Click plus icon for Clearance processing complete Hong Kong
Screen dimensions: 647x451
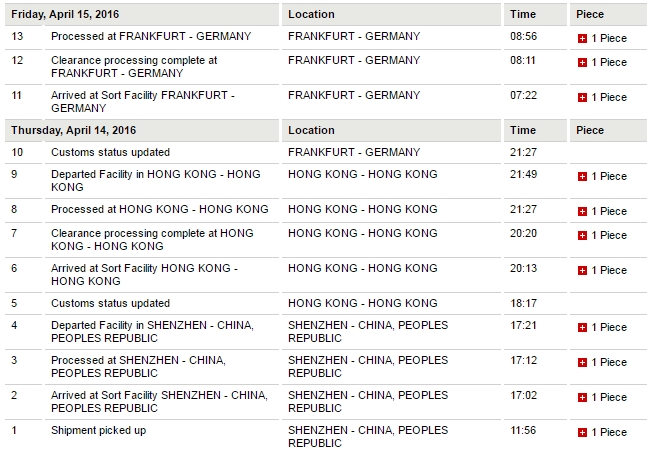pyautogui.click(x=582, y=235)
